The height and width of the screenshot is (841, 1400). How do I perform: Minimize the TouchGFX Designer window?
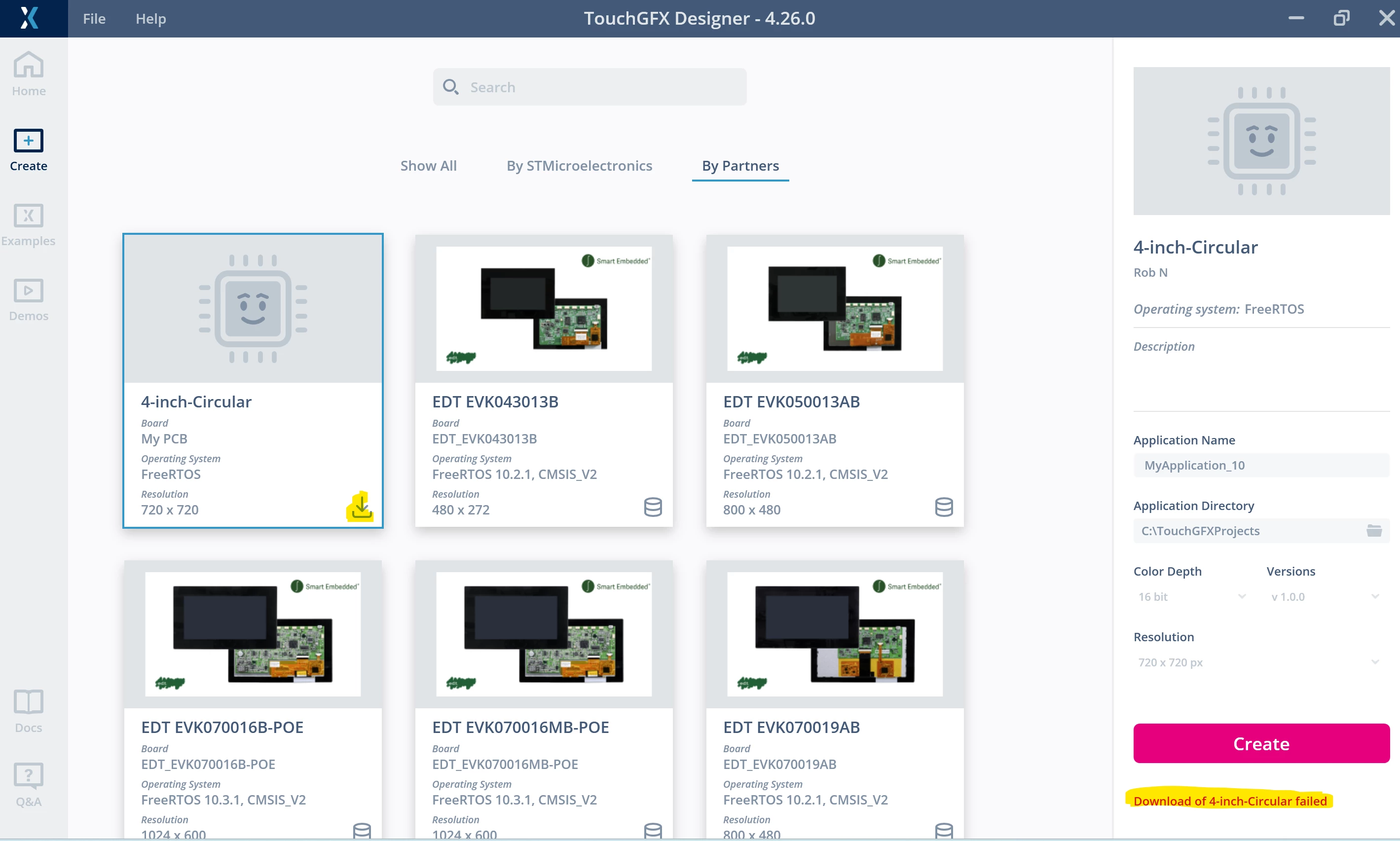(1296, 18)
